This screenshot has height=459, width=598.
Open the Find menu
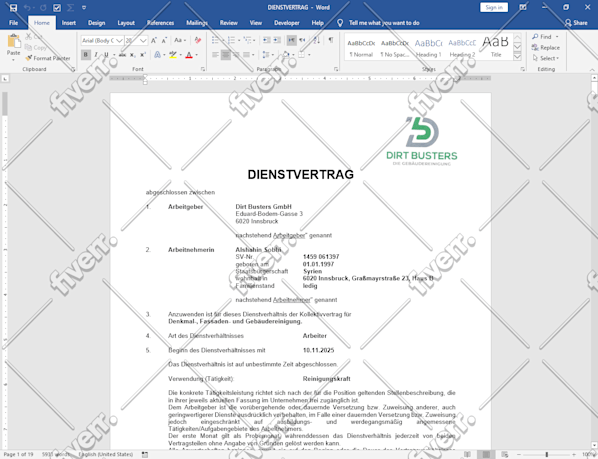(545, 37)
